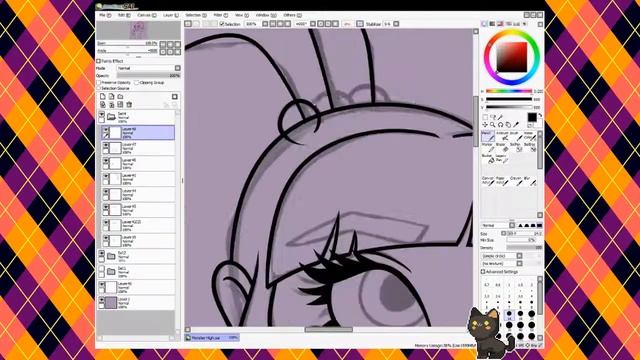This screenshot has width=640, height=360.
Task: Open the layer blending Mode dropdown
Action: 178,68
